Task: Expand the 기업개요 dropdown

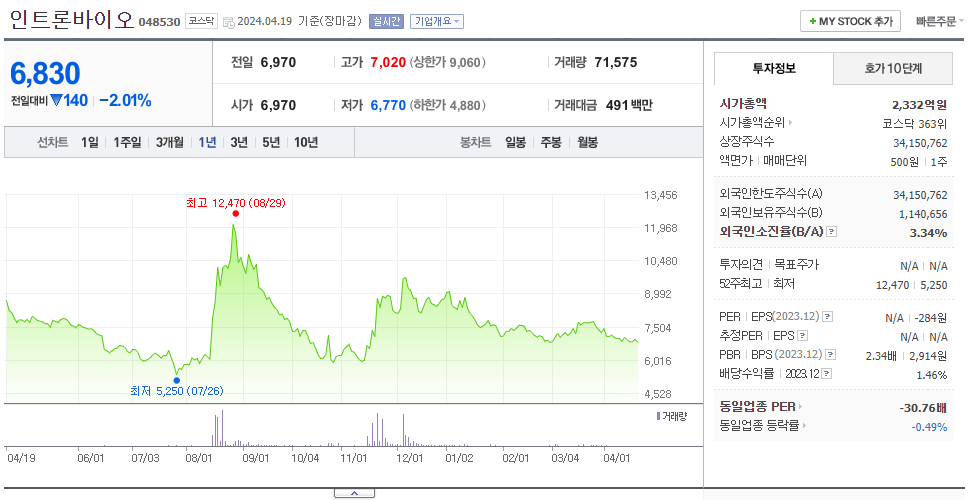Action: (436, 22)
